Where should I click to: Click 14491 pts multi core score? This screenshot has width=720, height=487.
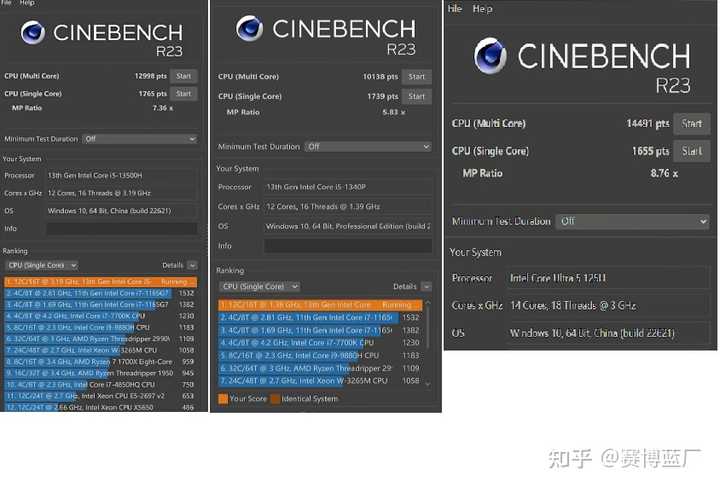(647, 123)
